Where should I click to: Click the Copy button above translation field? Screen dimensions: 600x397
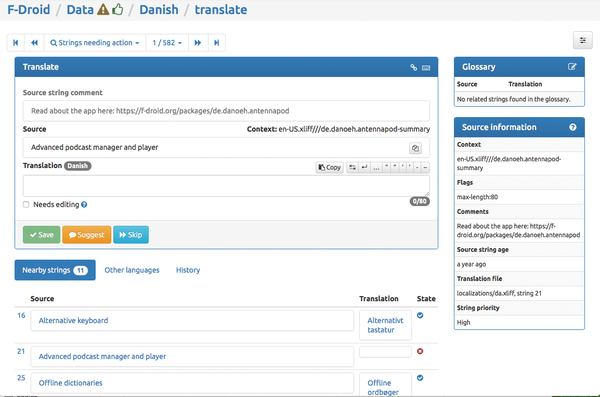pos(329,167)
